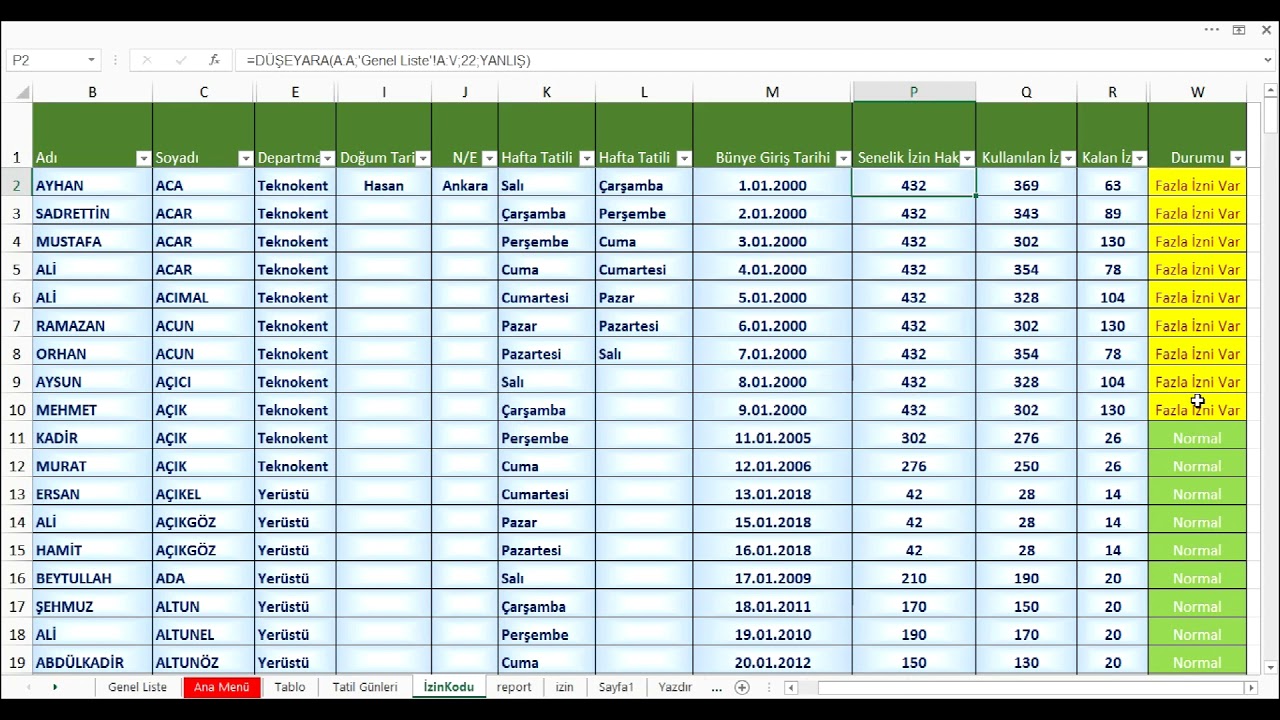The width and height of the screenshot is (1280, 720).
Task: Select the cell containing 369
Action: click(1026, 185)
